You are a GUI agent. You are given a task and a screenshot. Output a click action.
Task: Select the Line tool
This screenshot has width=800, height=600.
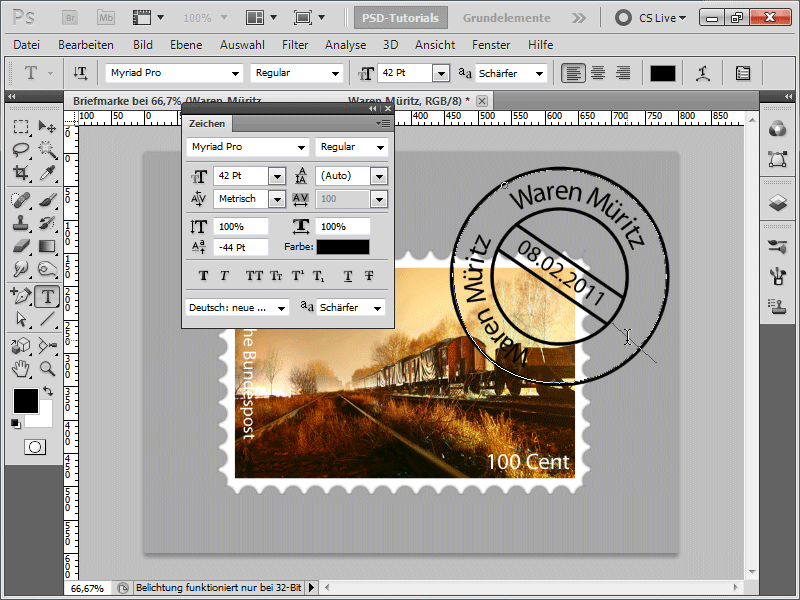click(47, 319)
